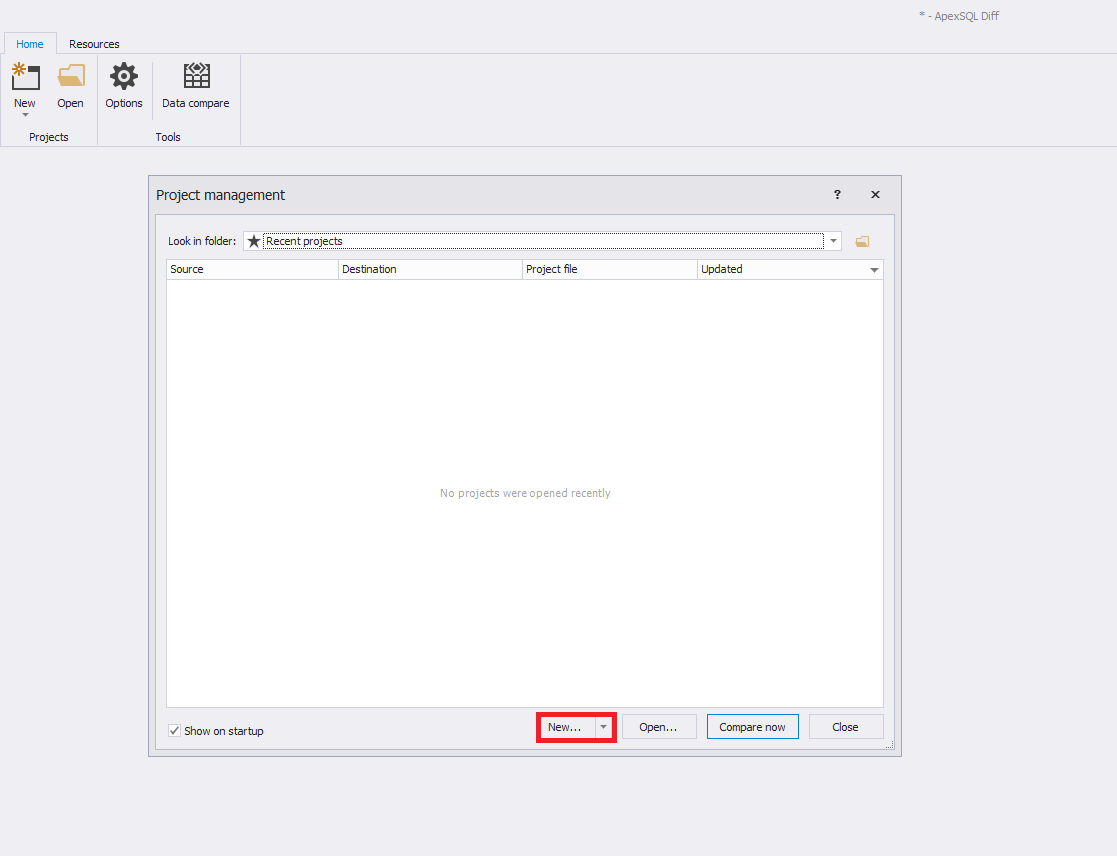
Task: Switch to the Resources ribbon tab
Action: (x=94, y=43)
